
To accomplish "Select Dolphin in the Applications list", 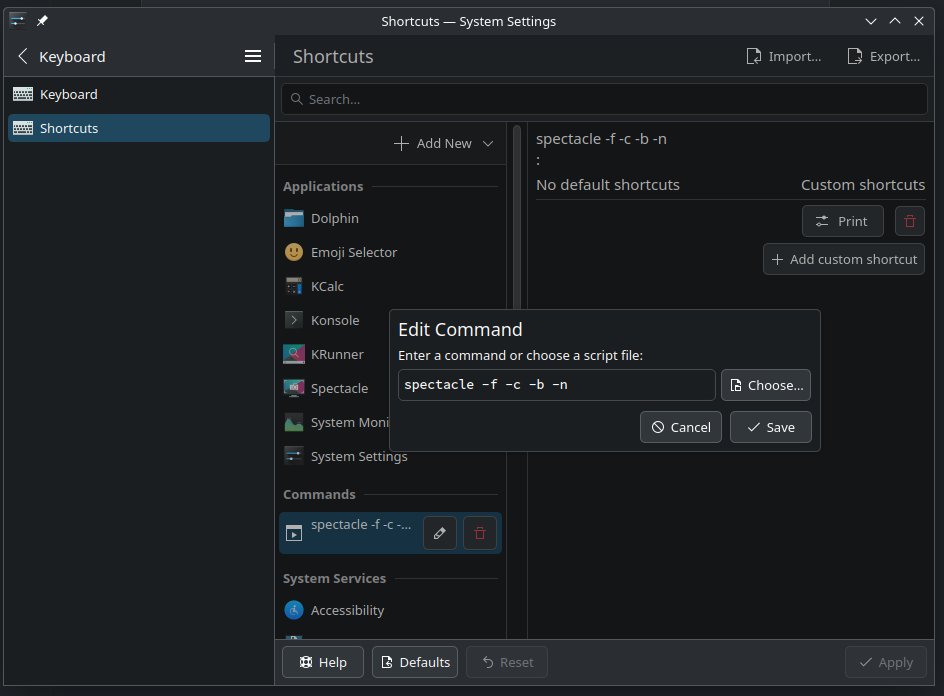I will tap(391, 219).
